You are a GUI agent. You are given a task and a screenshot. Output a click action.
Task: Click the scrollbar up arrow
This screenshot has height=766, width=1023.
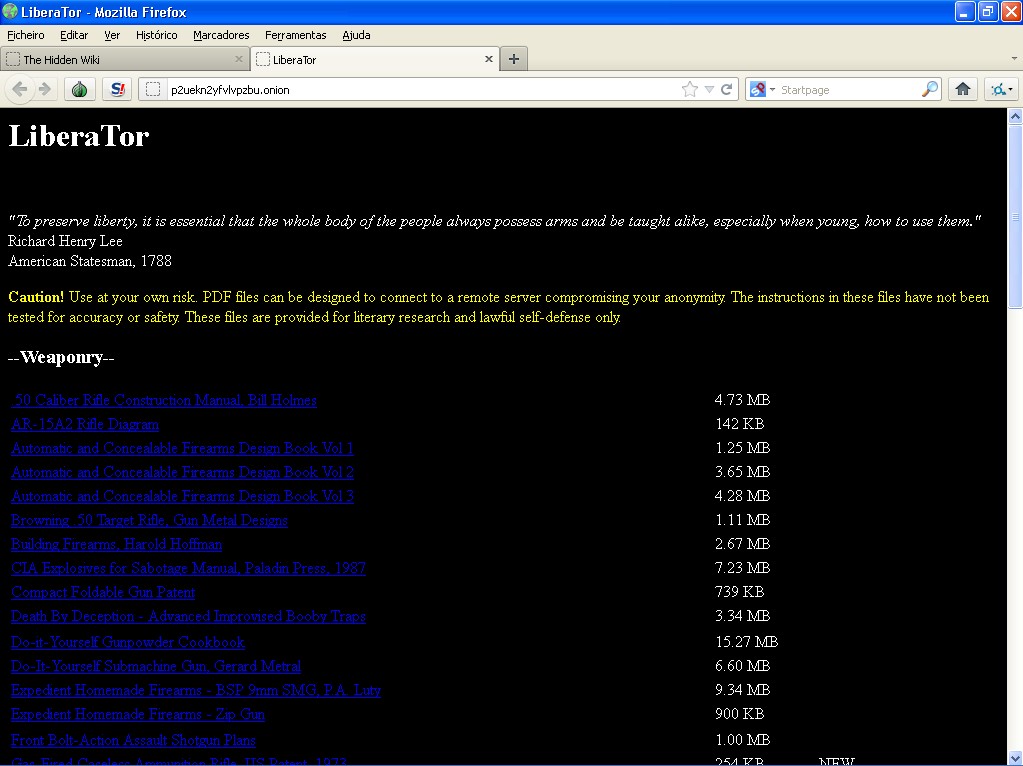point(1015,117)
